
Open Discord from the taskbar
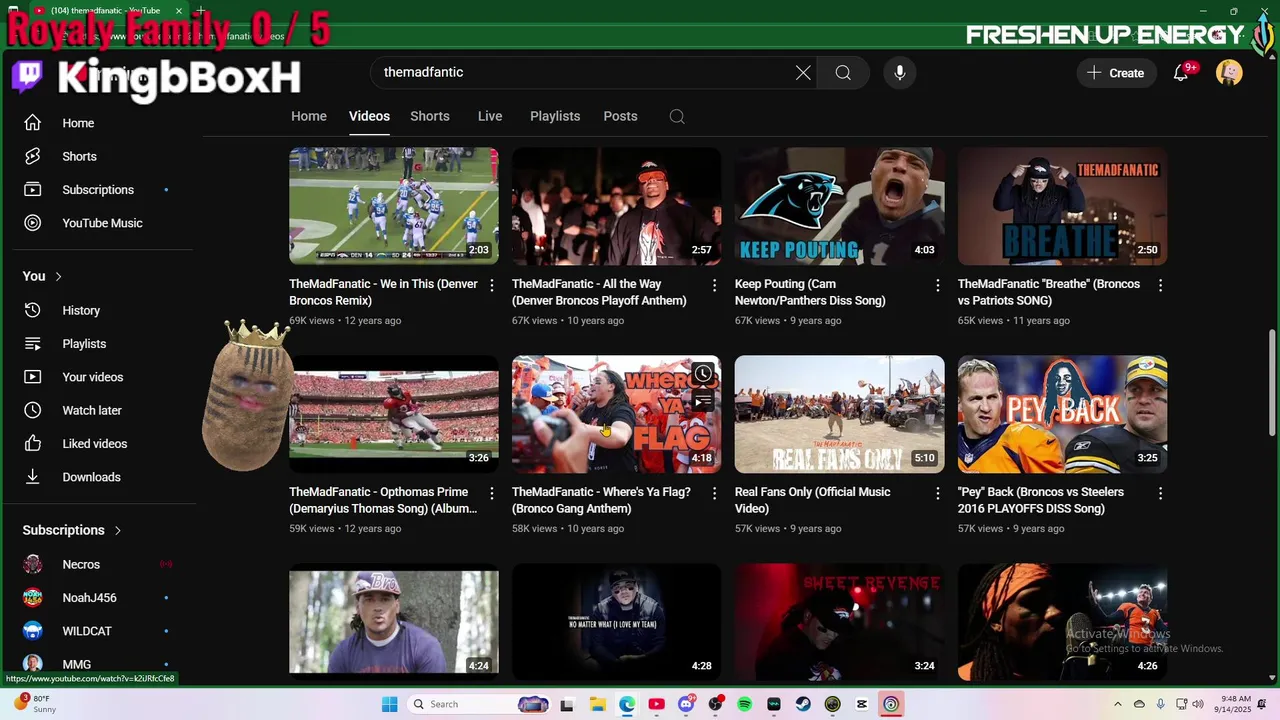coord(686,704)
